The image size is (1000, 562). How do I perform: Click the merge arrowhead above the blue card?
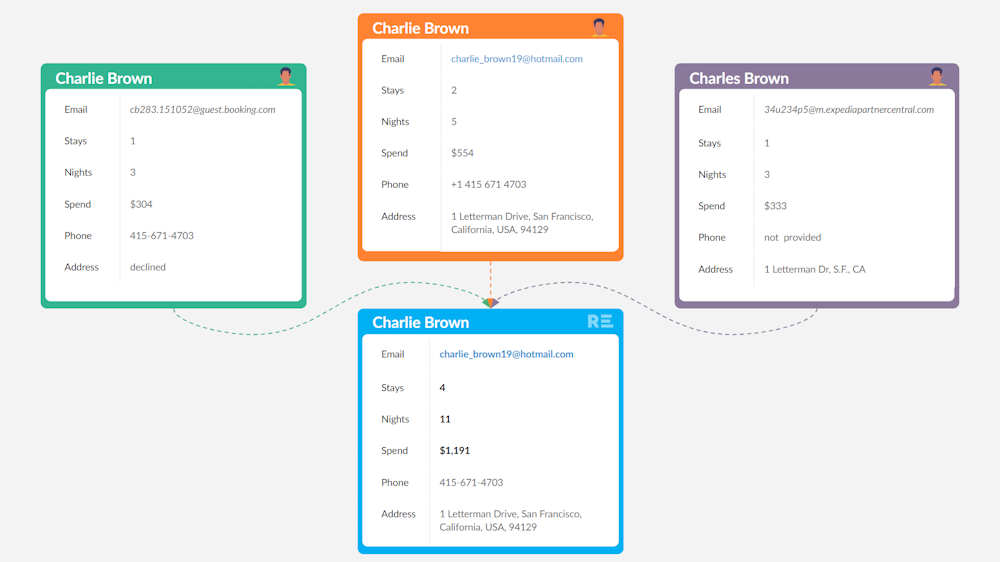(490, 302)
